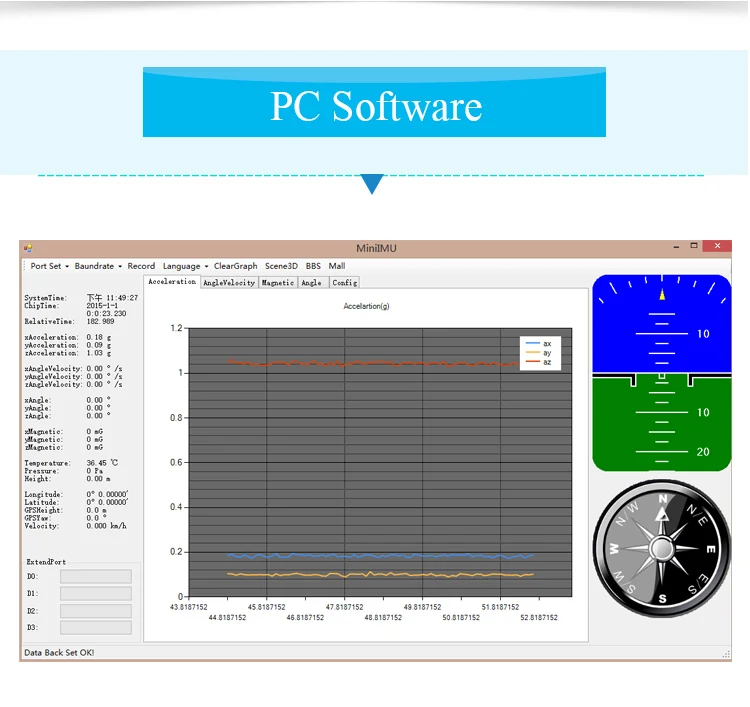Switch to the Acceleration tab
This screenshot has height=707, width=750.
[x=172, y=282]
